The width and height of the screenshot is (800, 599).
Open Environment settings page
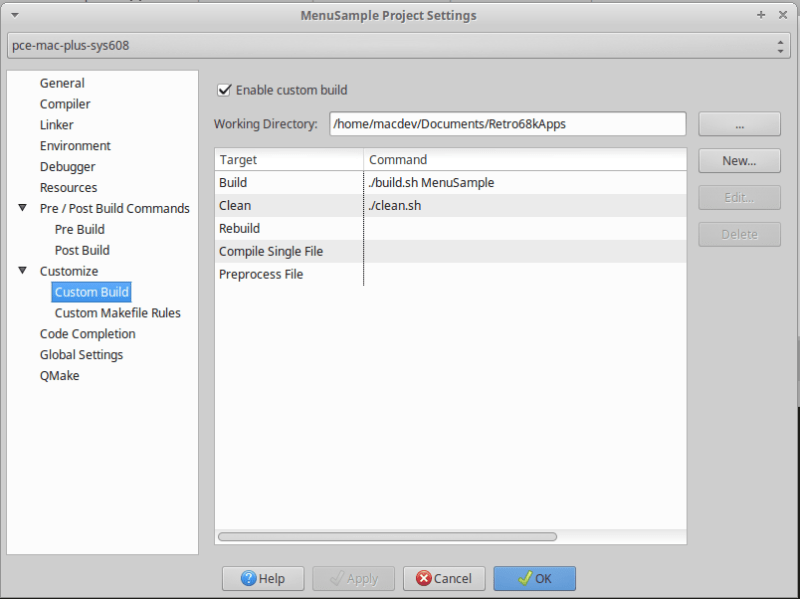click(75, 146)
